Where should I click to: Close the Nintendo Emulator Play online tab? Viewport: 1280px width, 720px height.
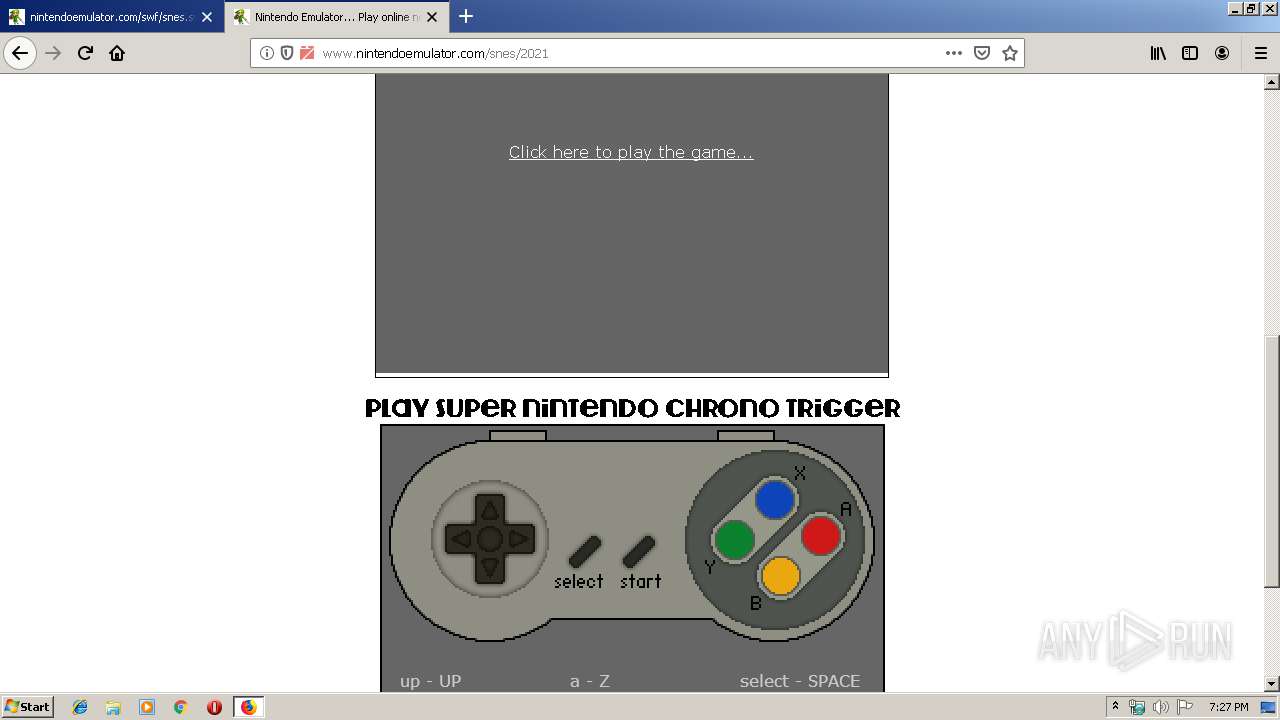click(x=432, y=17)
